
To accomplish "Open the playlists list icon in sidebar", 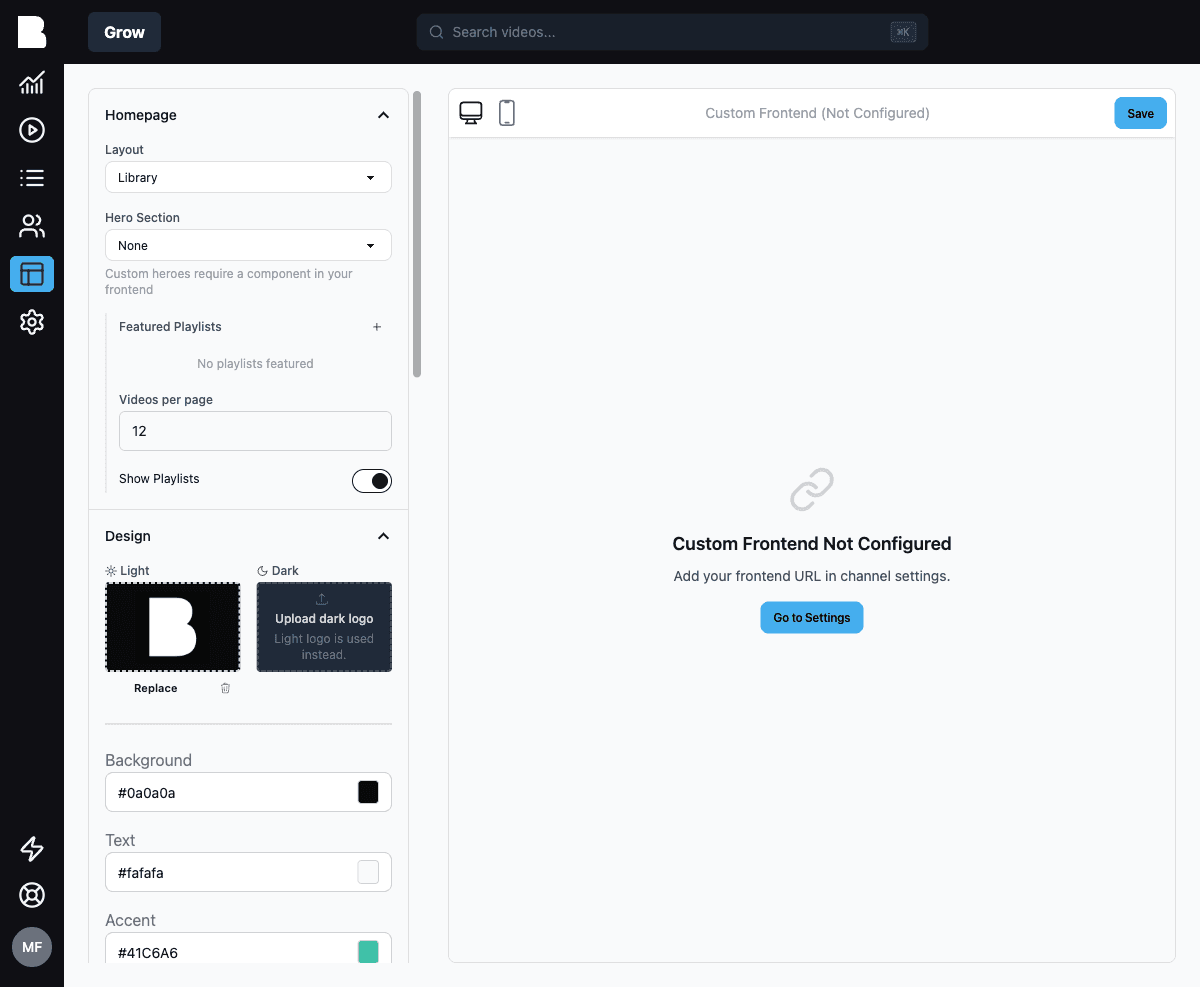I will (x=32, y=178).
